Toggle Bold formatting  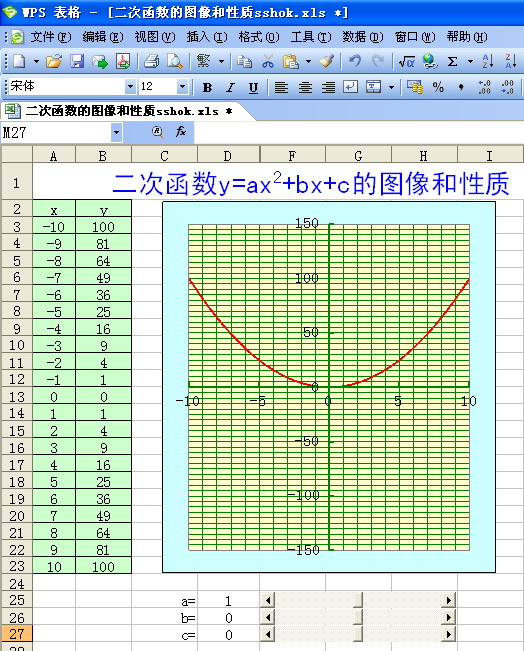(x=207, y=87)
